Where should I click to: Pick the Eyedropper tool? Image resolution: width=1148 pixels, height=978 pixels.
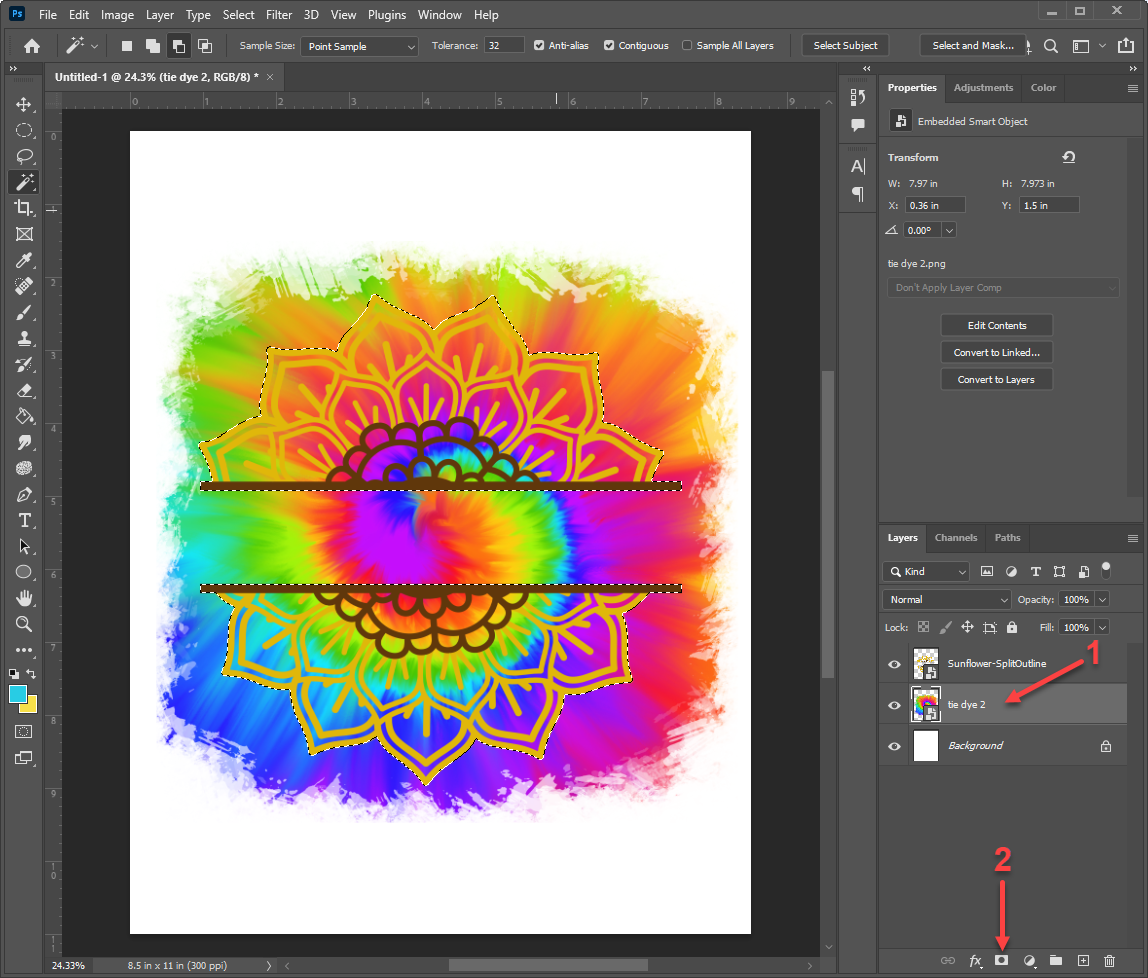point(25,260)
